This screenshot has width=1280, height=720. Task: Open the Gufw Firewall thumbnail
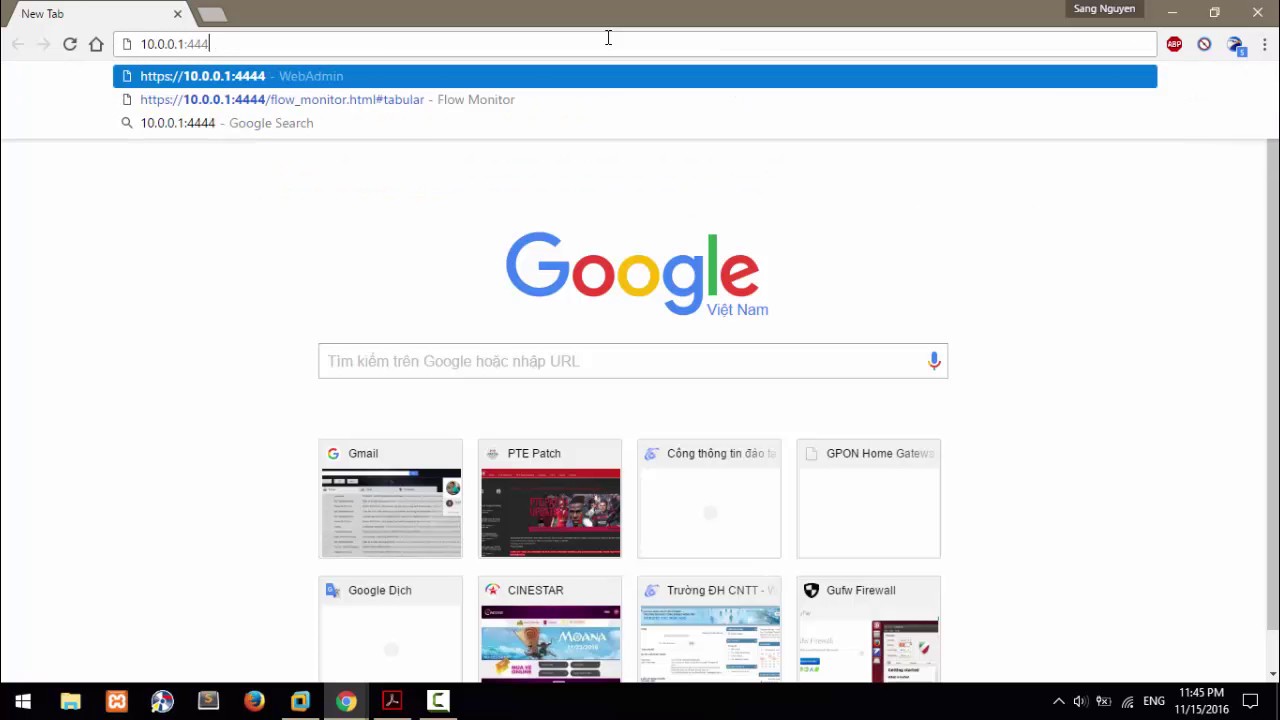869,630
